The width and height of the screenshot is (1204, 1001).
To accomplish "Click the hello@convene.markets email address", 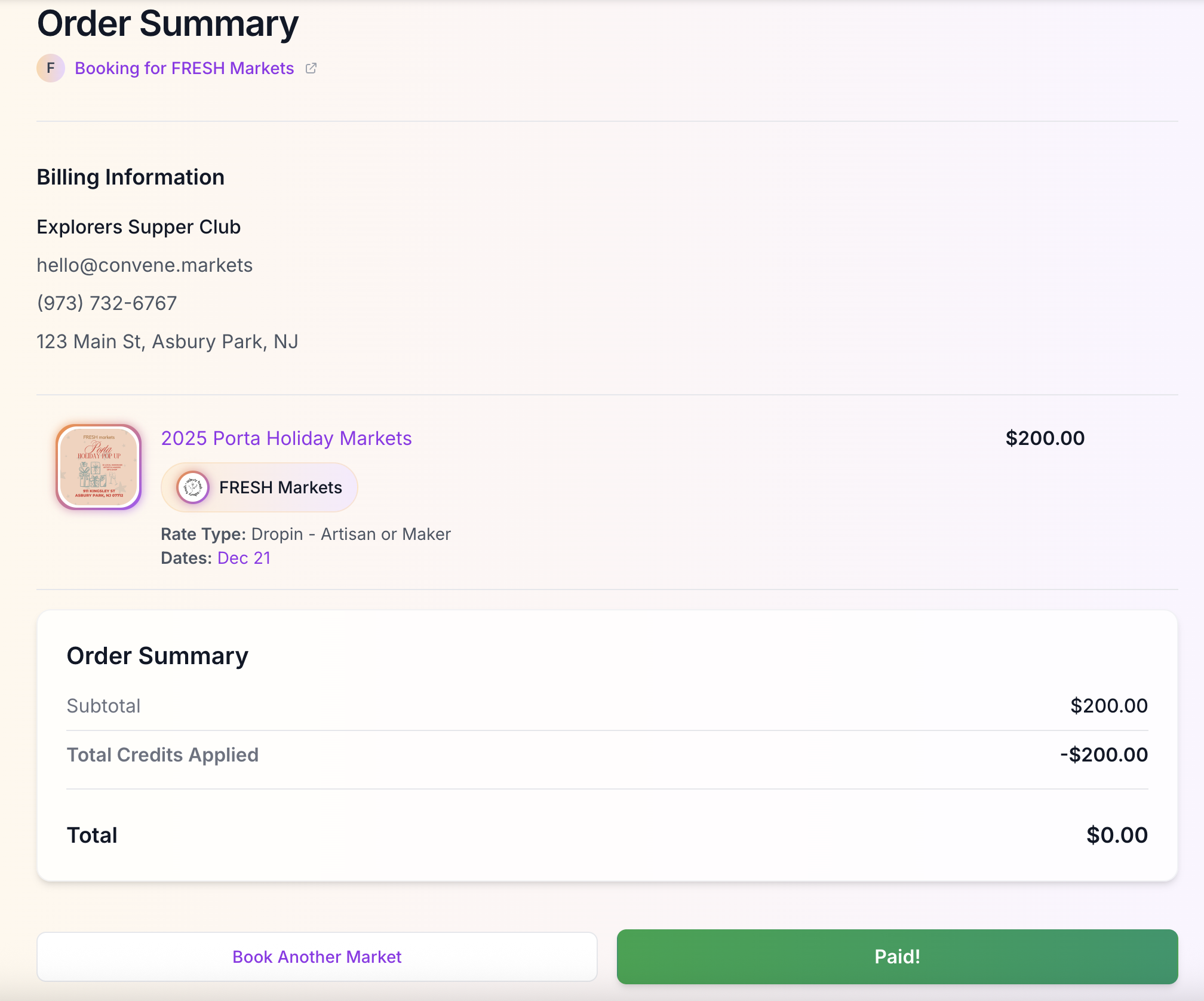I will click(x=145, y=265).
